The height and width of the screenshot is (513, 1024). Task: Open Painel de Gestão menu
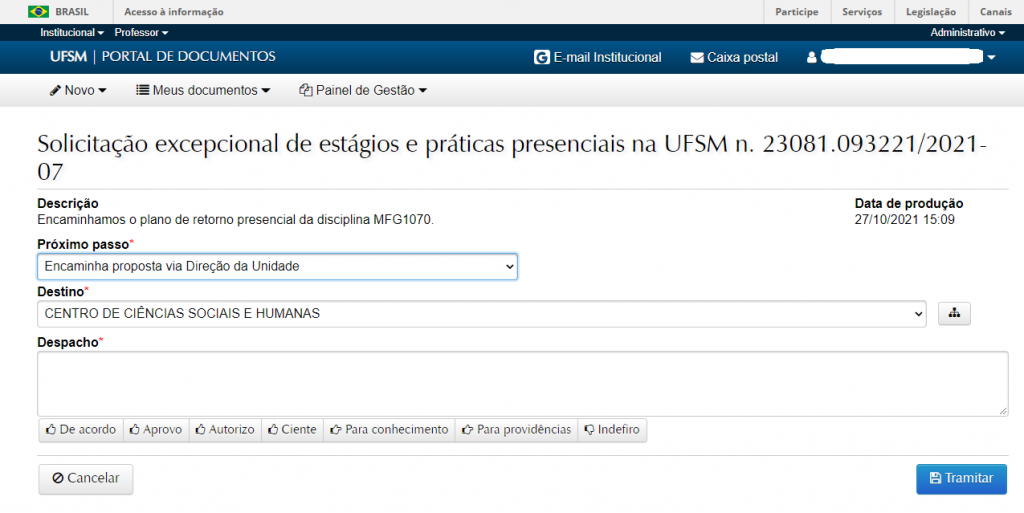[x=363, y=90]
